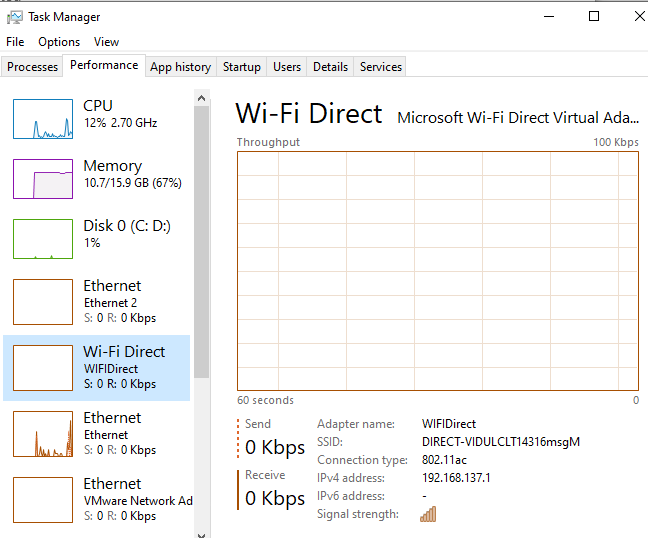Screen dimensions: 648x538
Task: Click the '100 Kbps' graph scale label
Action: point(616,142)
